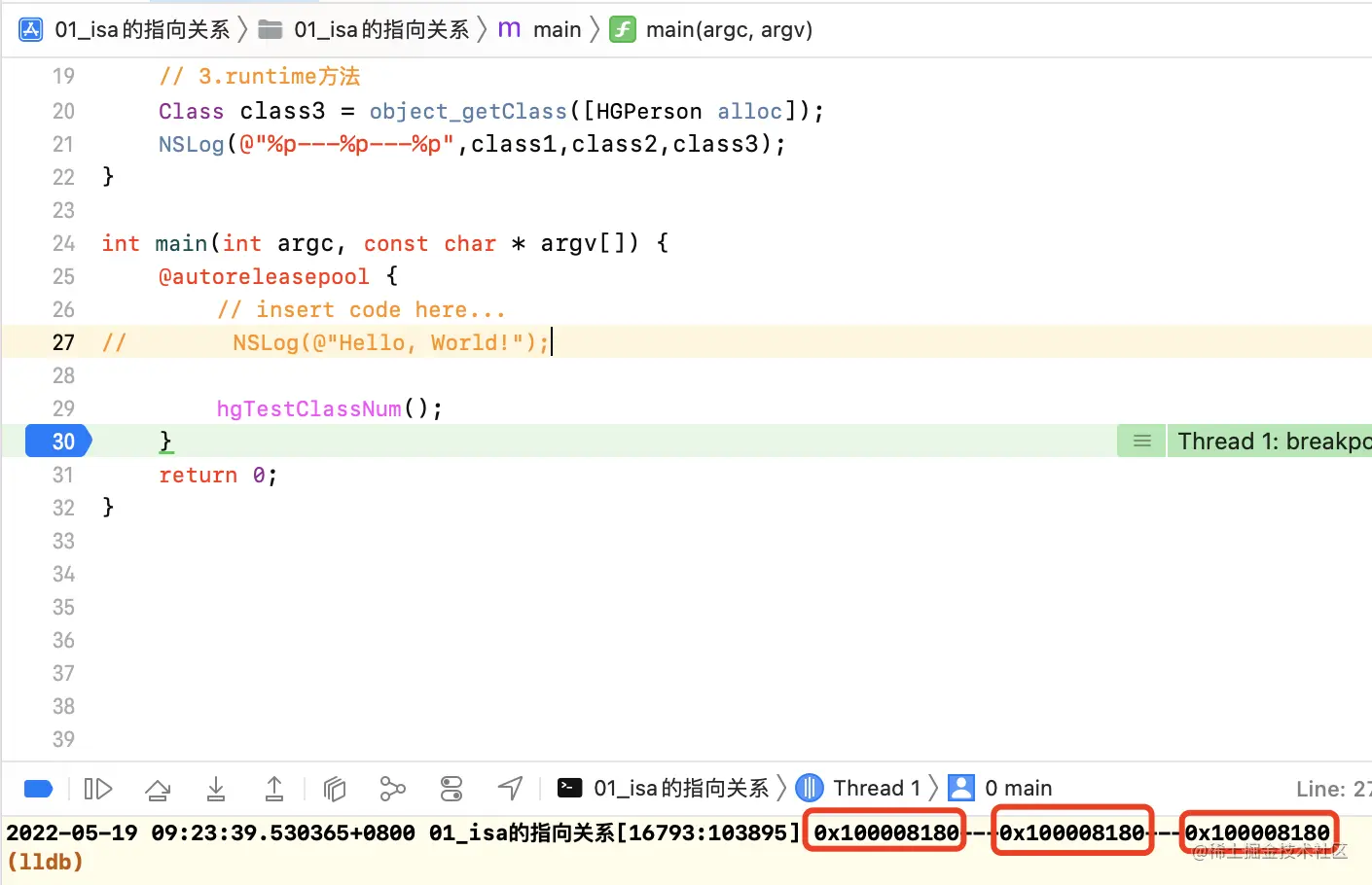
Task: Click the object_getClass function name
Action: 468,111
